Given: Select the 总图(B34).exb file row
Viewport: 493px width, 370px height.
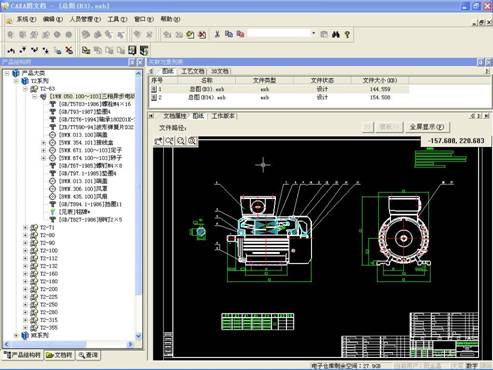Looking at the screenshot, I should tap(279, 97).
